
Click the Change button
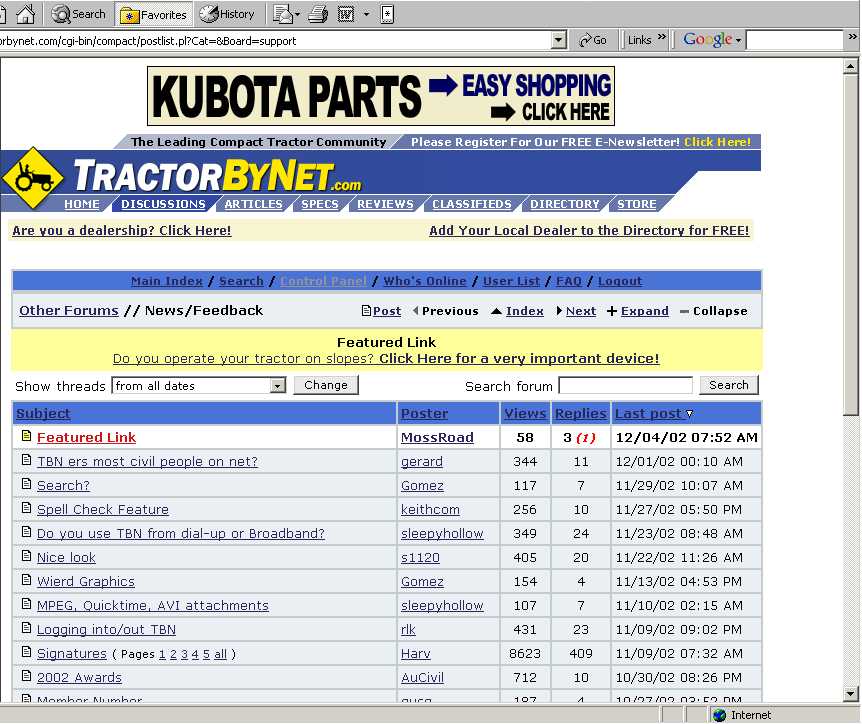pos(326,385)
